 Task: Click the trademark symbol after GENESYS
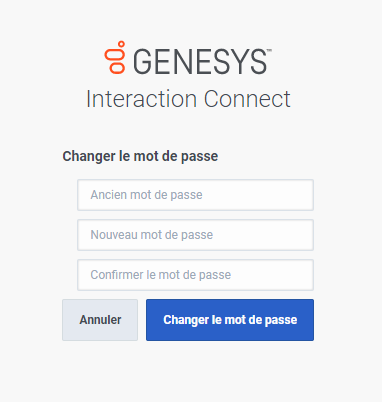coord(269,51)
